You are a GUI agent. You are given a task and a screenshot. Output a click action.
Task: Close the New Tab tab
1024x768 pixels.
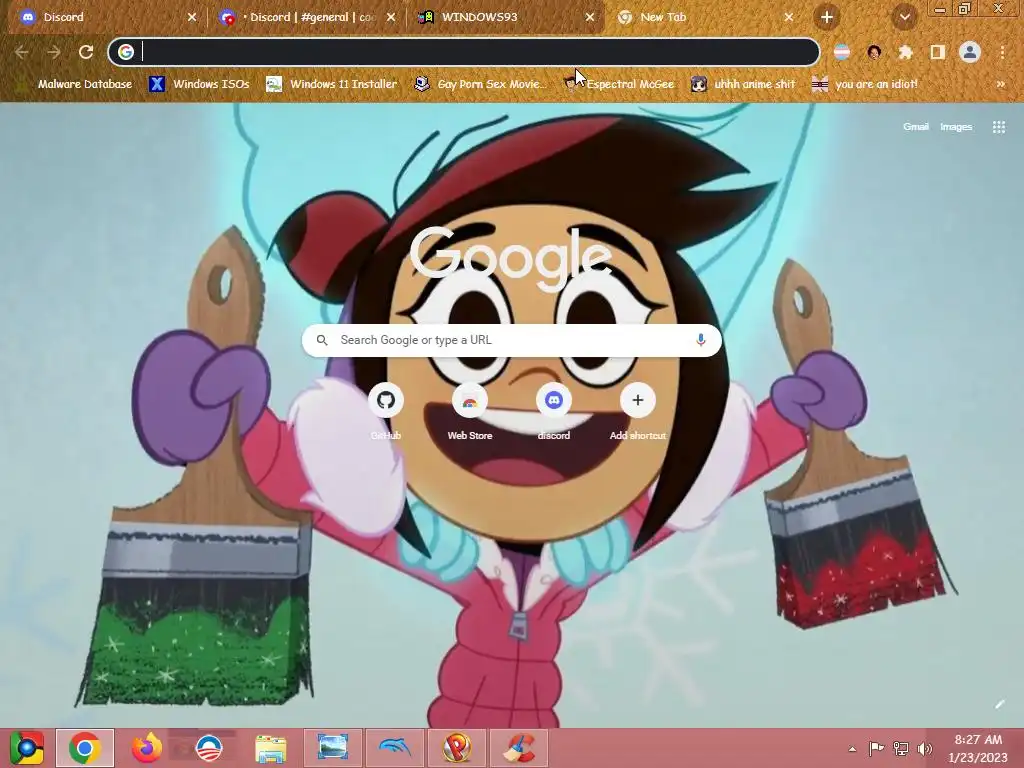pos(788,17)
